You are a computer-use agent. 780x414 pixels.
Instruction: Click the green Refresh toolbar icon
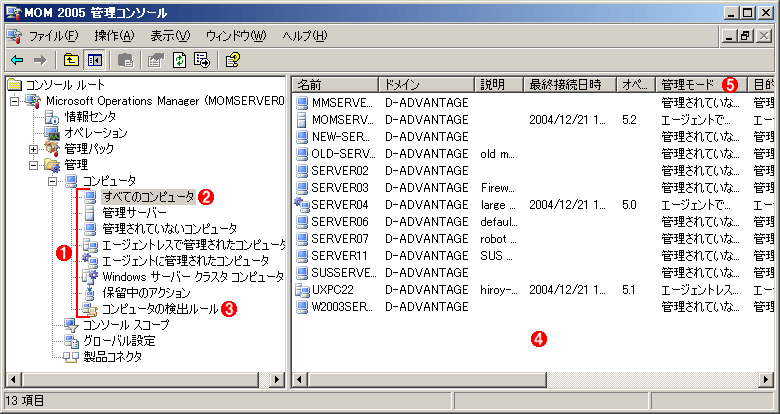(179, 60)
